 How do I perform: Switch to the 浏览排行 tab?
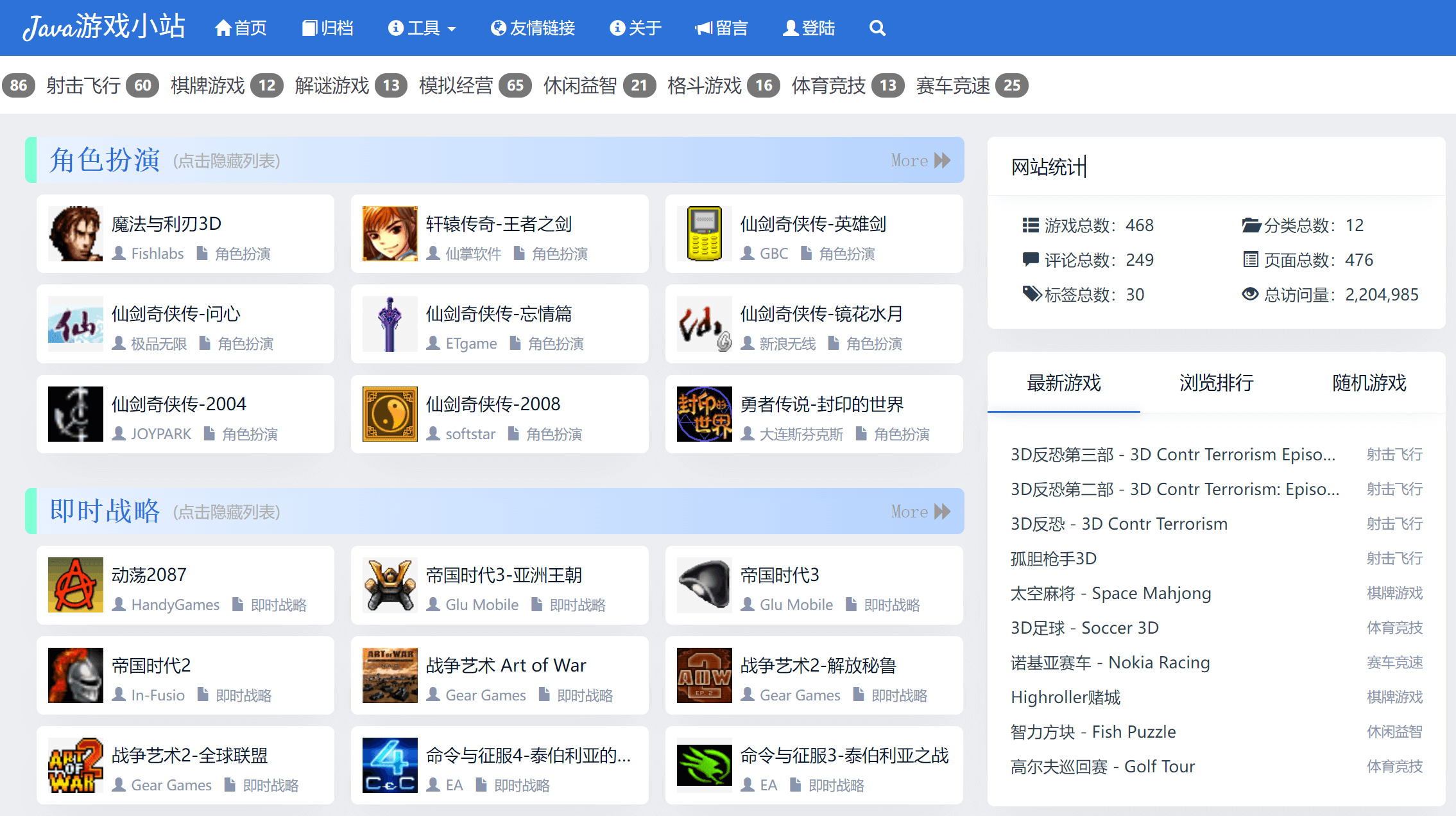click(x=1215, y=383)
